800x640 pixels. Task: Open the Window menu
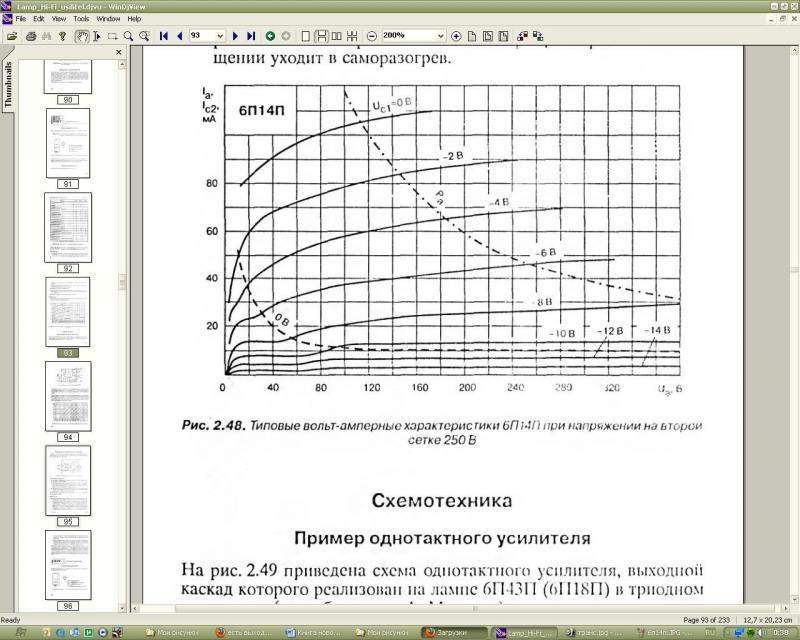coord(108,19)
